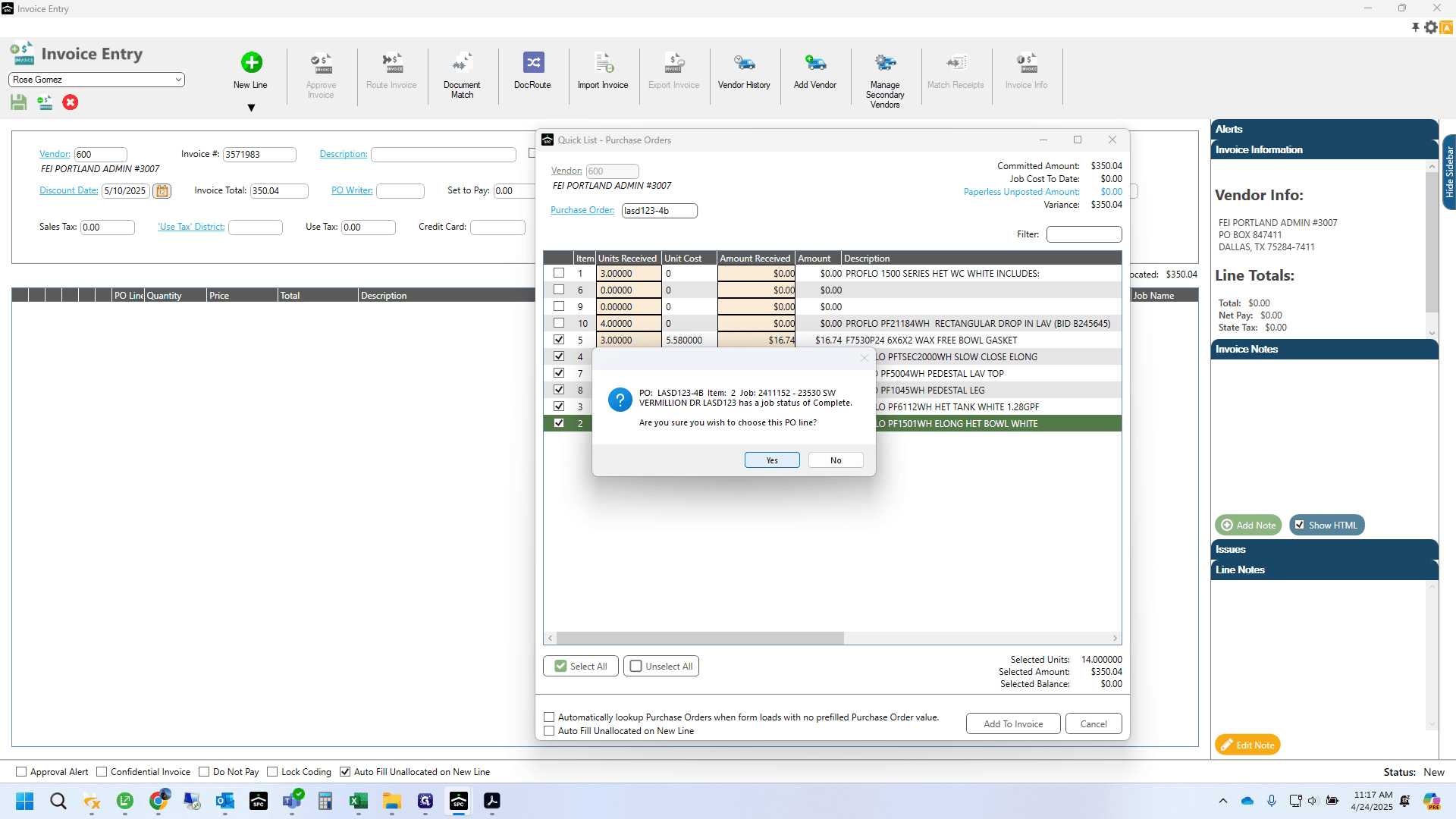This screenshot has width=1456, height=819.
Task: Check the box for item 1 PO line
Action: click(559, 273)
